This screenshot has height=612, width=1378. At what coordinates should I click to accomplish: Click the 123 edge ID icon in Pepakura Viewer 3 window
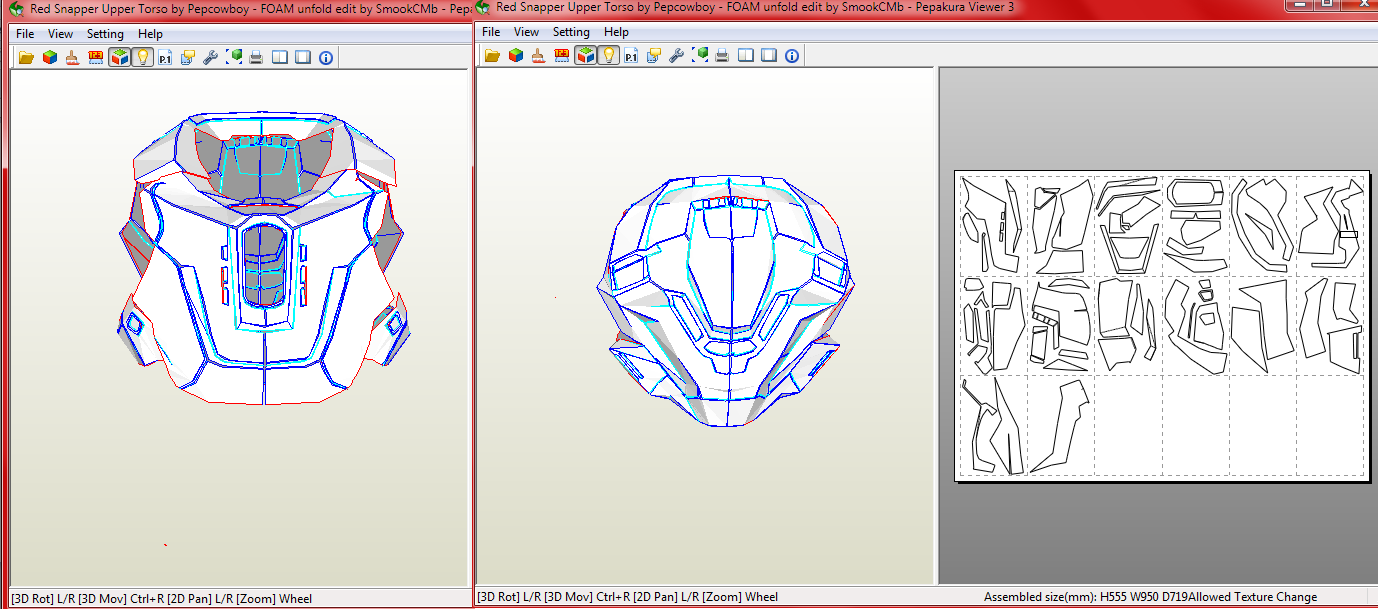coord(562,55)
